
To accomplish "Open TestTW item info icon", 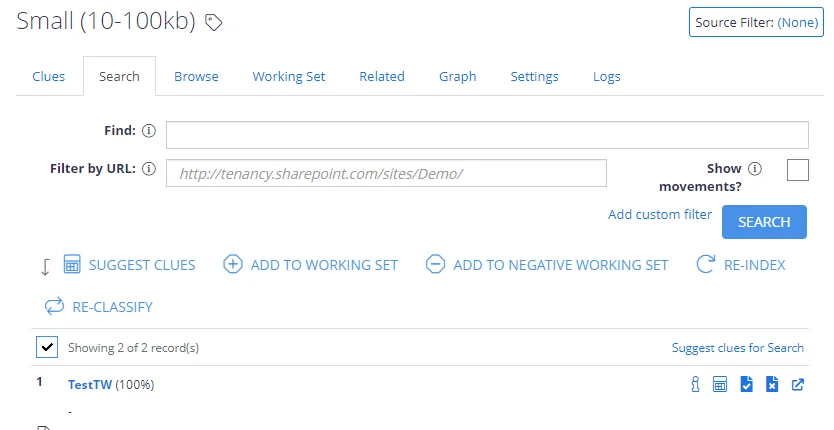I will click(x=695, y=384).
